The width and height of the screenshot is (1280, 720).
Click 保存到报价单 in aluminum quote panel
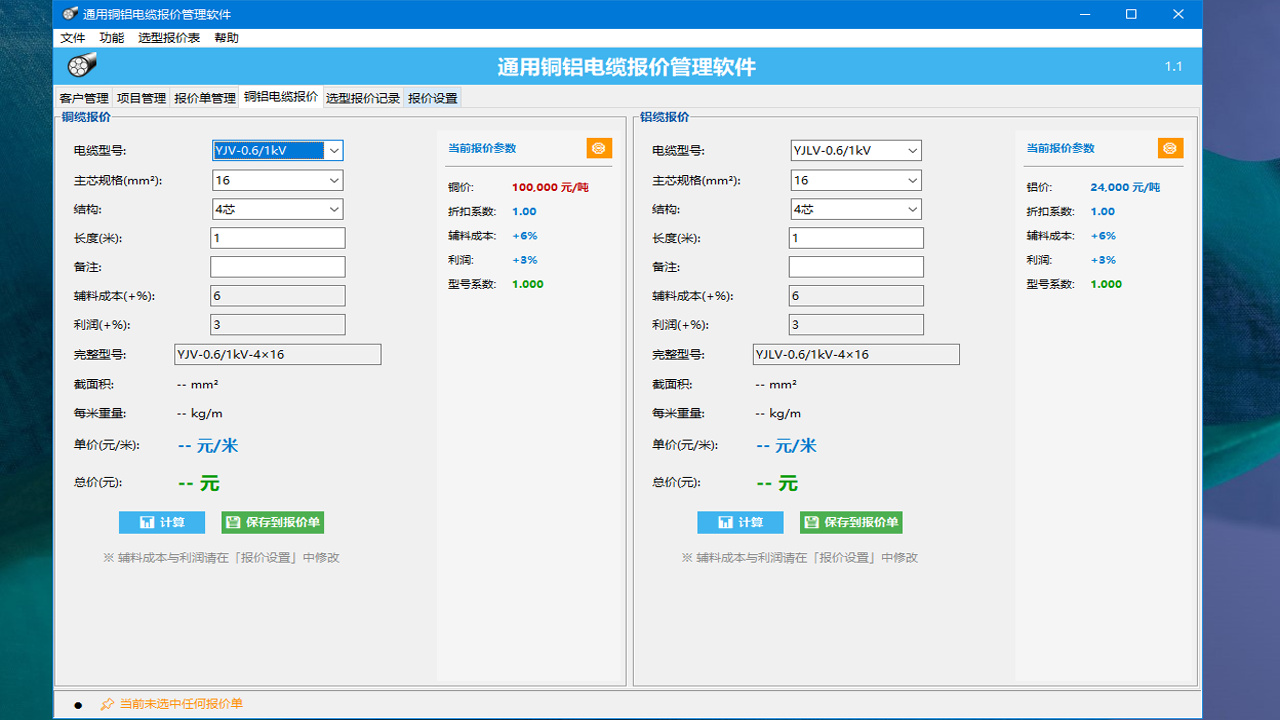point(851,522)
